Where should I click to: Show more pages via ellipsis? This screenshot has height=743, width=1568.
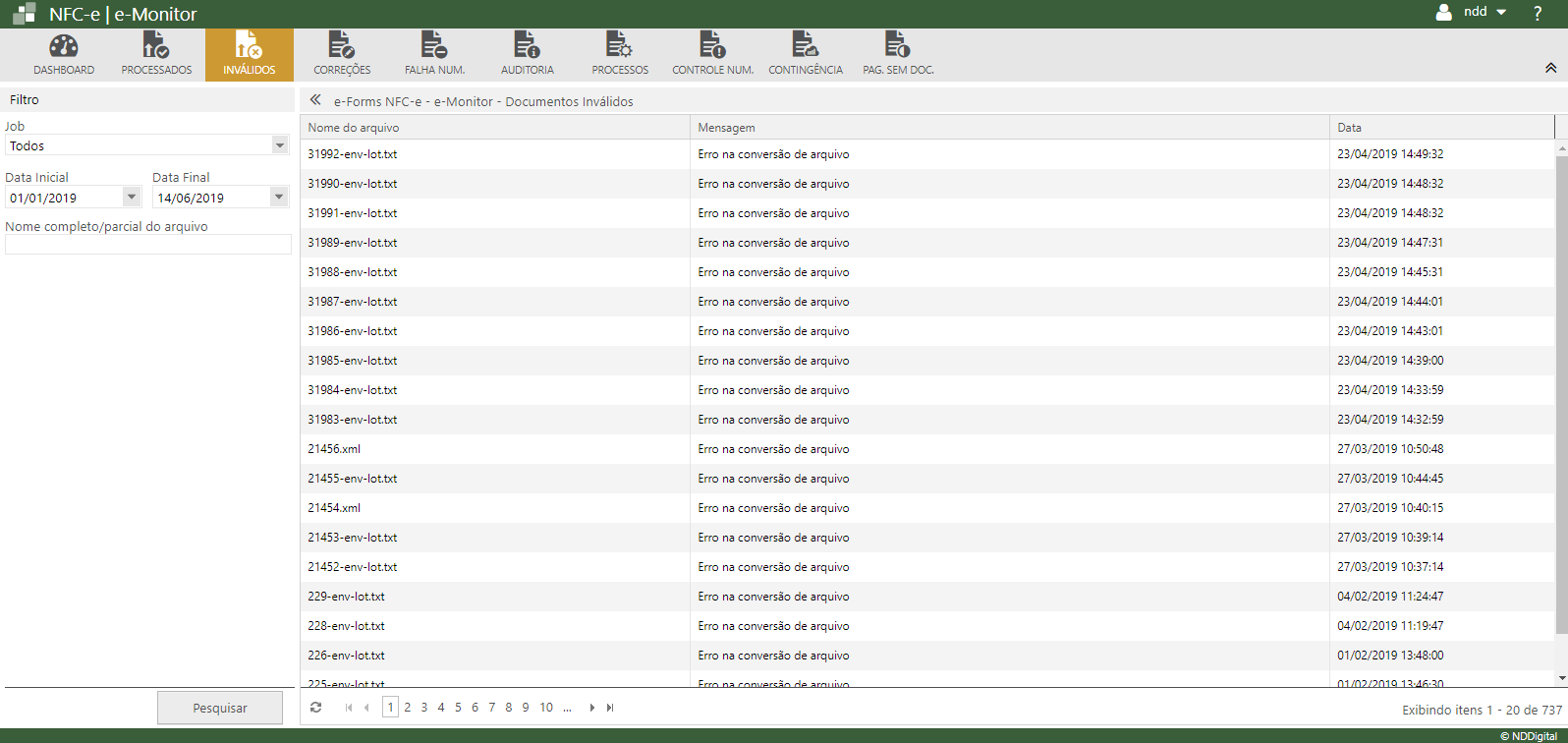567,708
